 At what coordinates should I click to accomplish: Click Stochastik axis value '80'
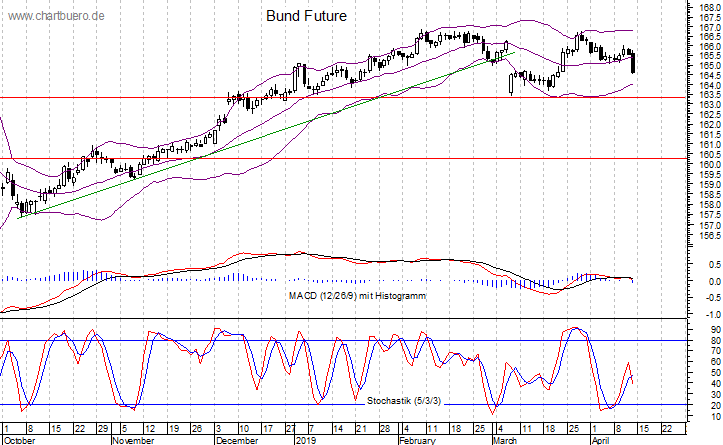pyautogui.click(x=716, y=341)
